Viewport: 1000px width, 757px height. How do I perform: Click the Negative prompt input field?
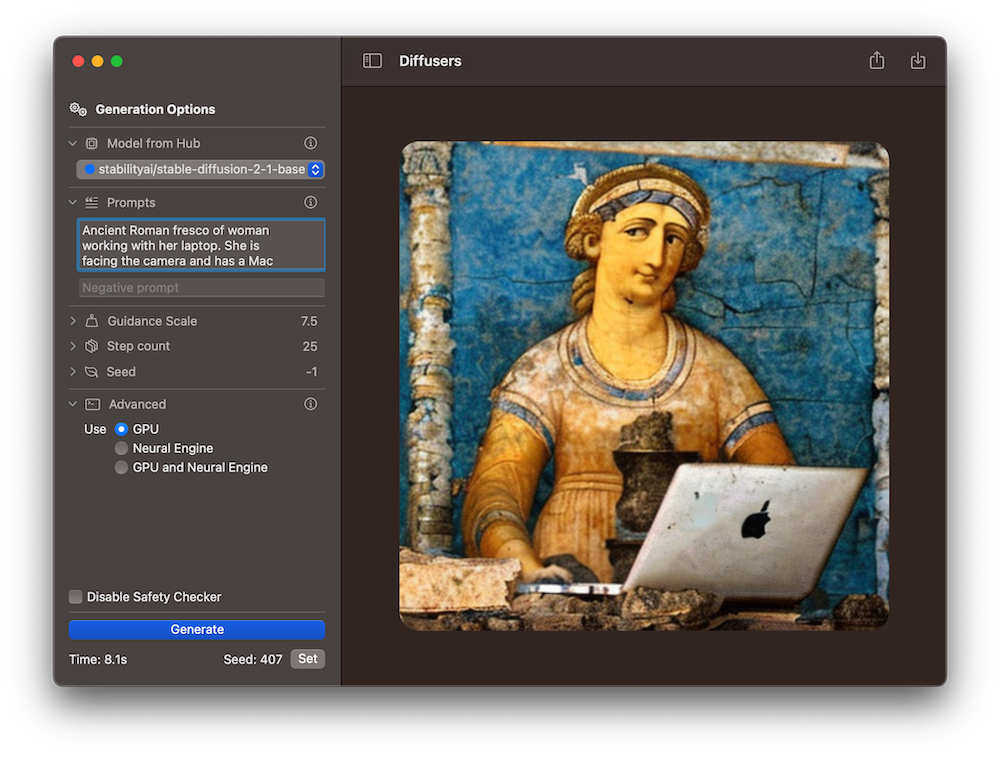coord(200,287)
